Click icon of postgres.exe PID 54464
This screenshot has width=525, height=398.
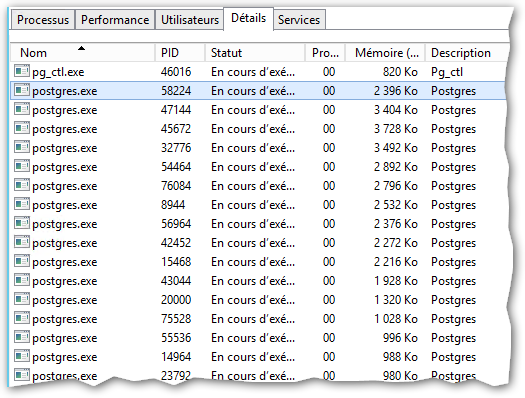point(22,166)
